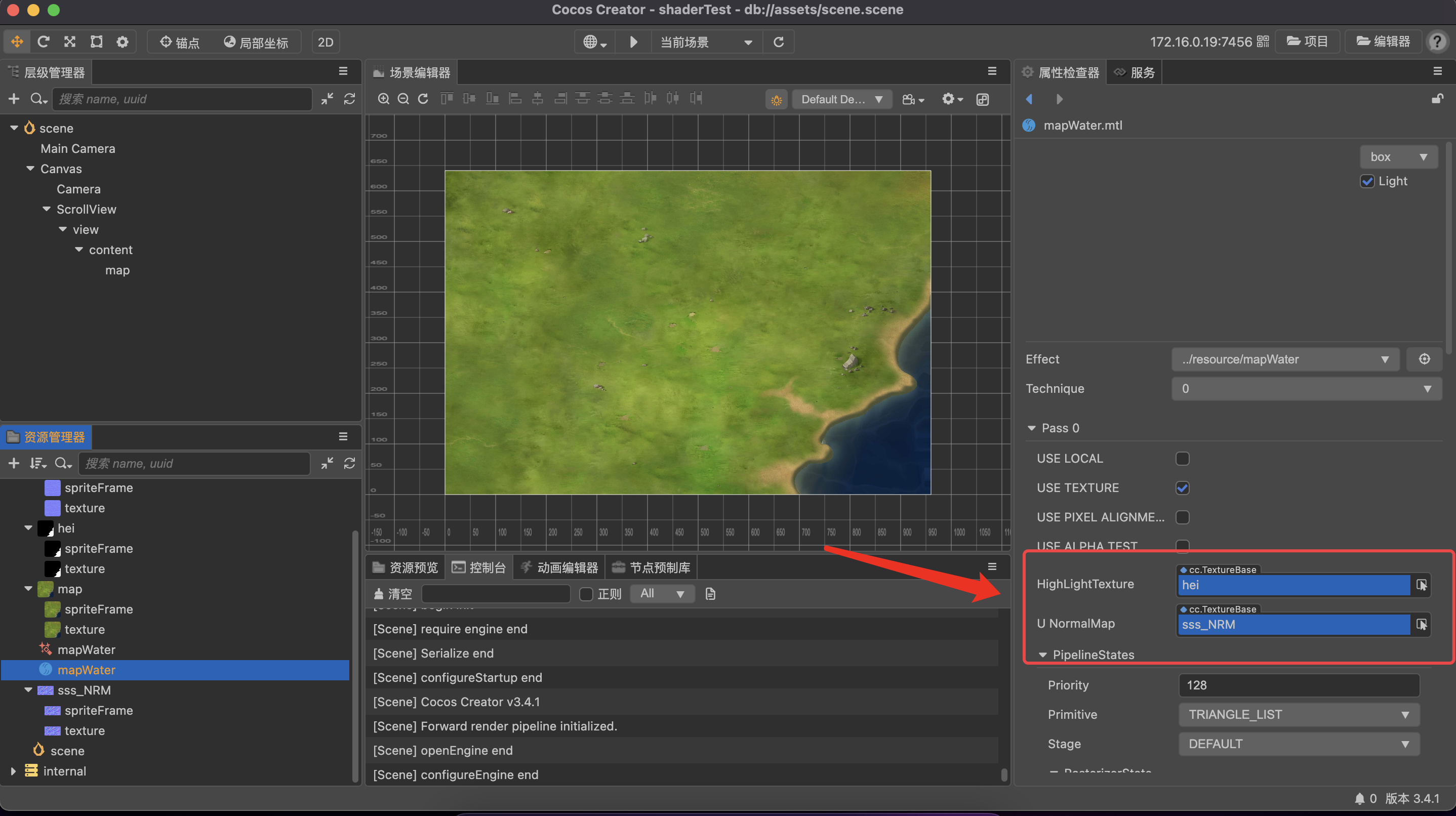Viewport: 1456px width, 816px height.
Task: Uncheck the USE TEXTURE checkbox
Action: point(1182,487)
